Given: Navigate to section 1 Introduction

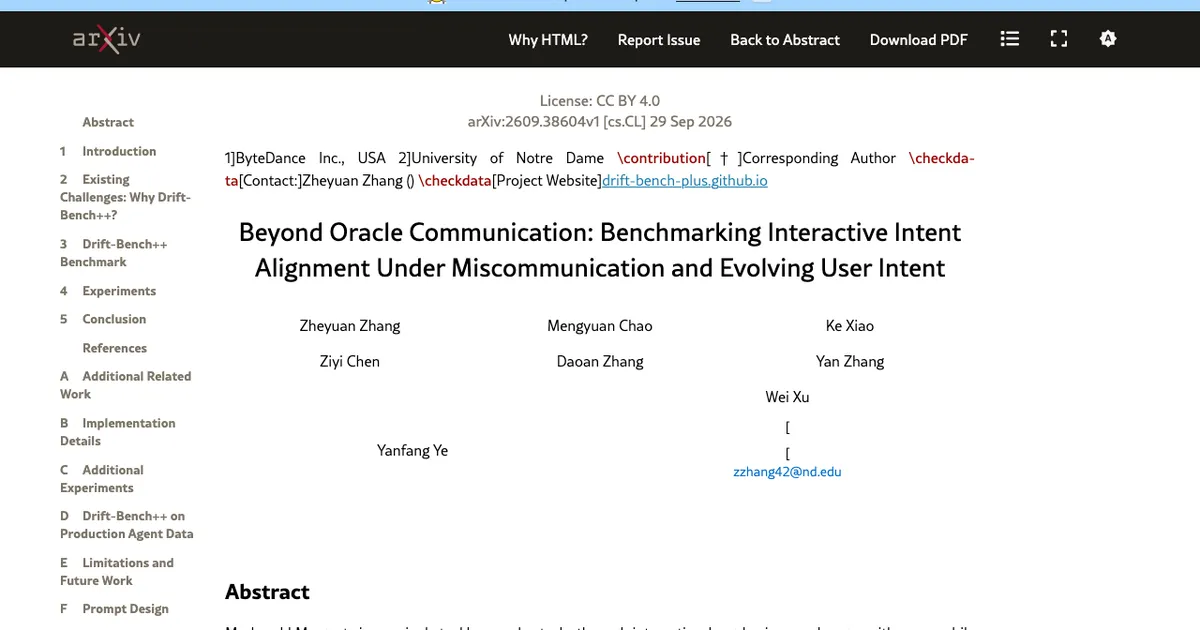Looking at the screenshot, I should coord(108,151).
